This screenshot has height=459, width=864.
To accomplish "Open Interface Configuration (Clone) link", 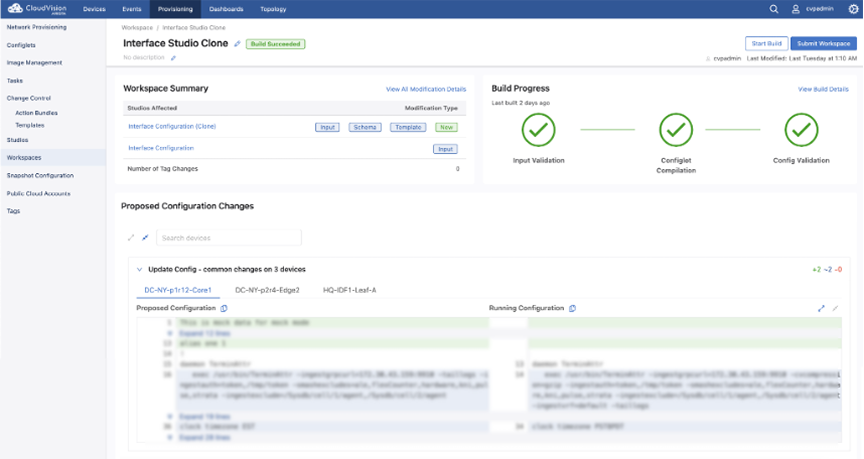I will (x=172, y=127).
